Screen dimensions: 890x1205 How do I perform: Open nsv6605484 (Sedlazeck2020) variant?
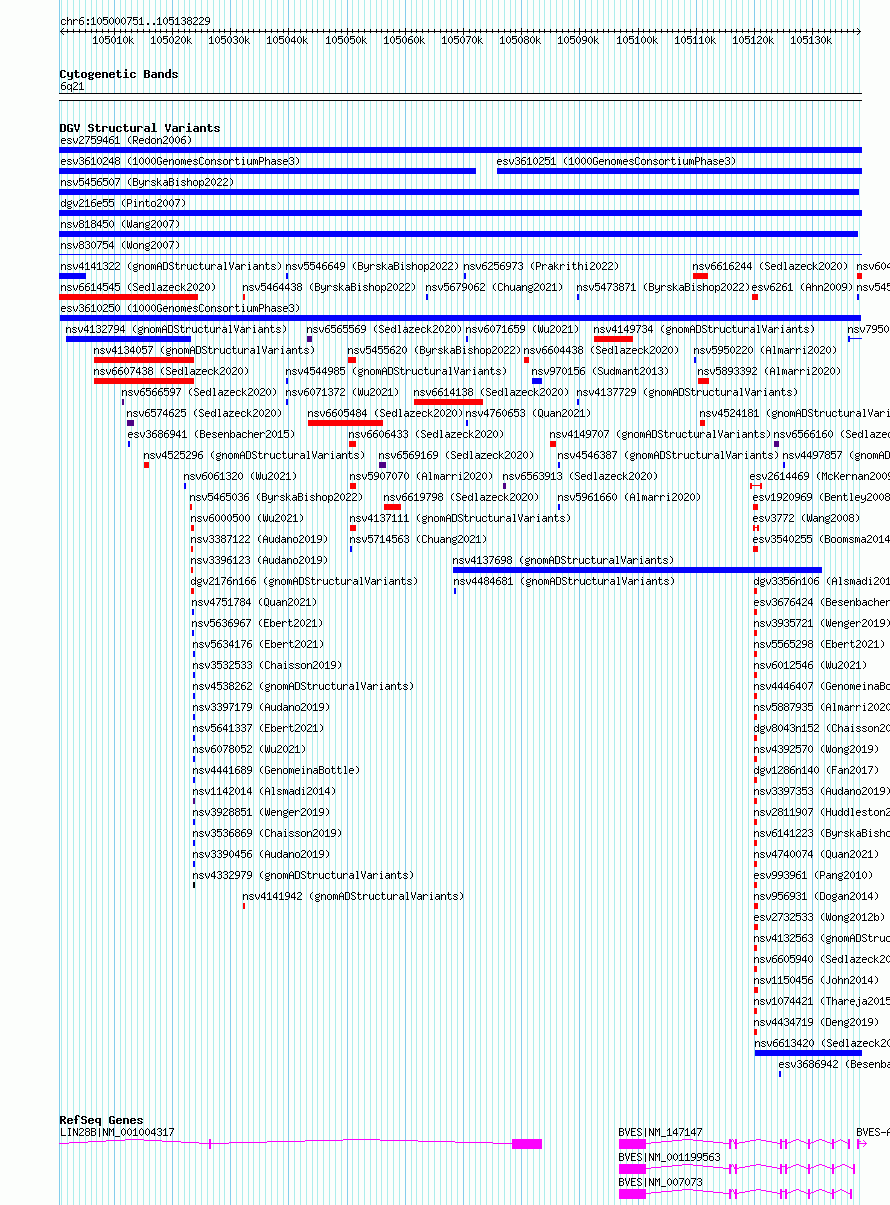pos(385,413)
